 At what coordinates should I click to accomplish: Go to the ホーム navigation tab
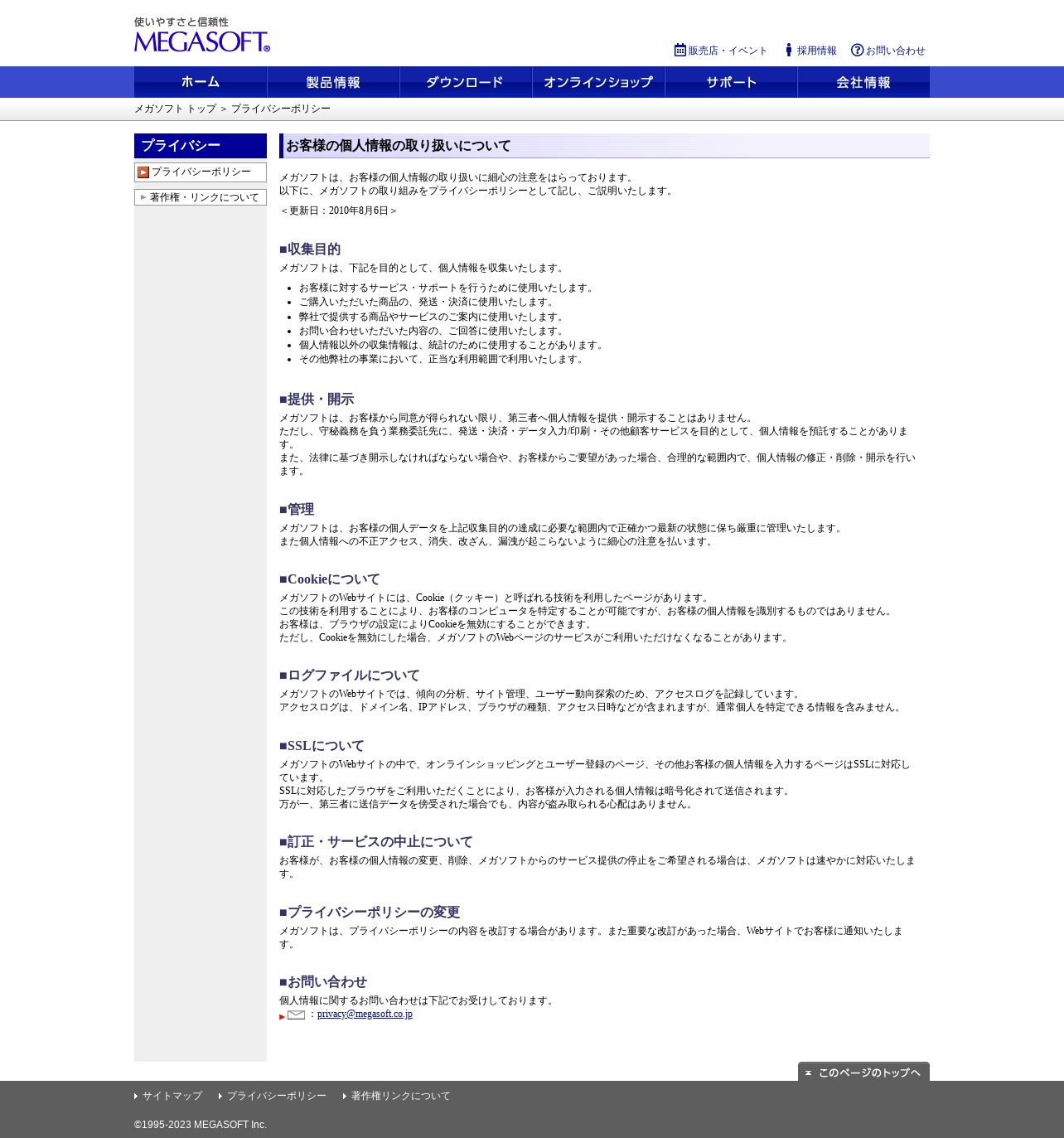click(201, 82)
